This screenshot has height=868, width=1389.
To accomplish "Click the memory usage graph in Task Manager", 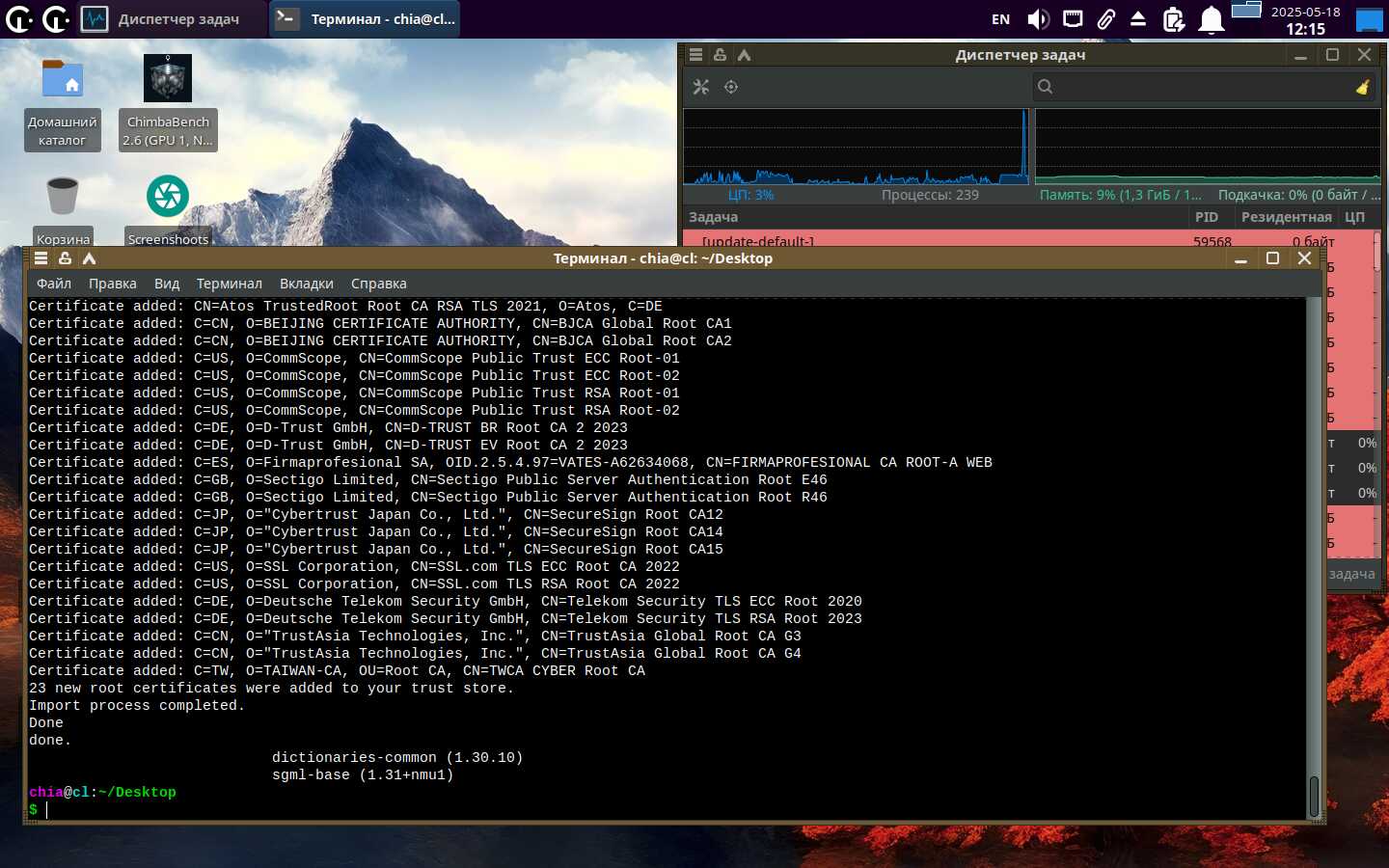I will (1208, 146).
